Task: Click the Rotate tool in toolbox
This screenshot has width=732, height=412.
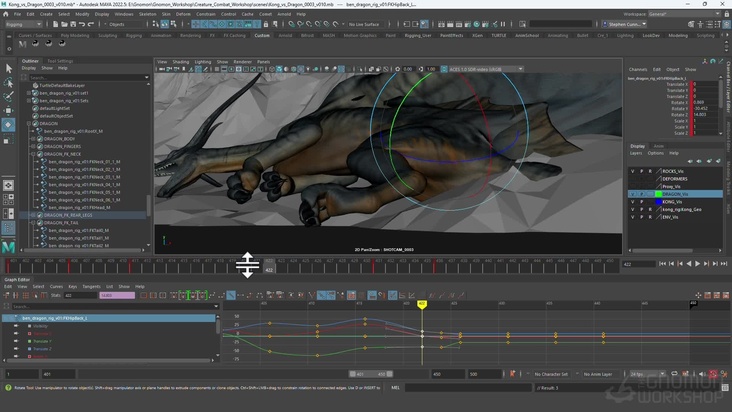Action: point(9,125)
